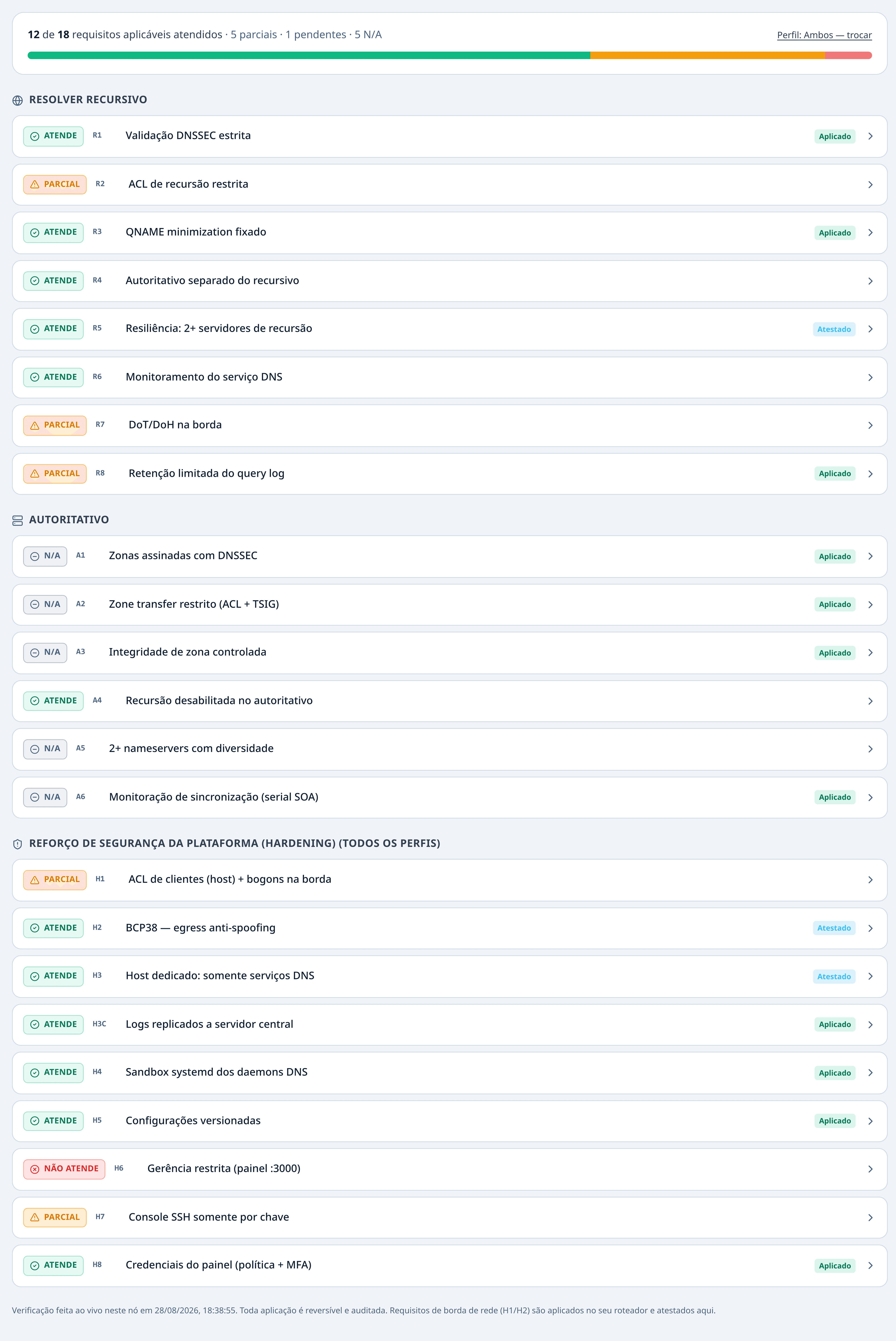Click ATENDE badge on R5 Resiliência row
896x1341 pixels.
(x=53, y=329)
